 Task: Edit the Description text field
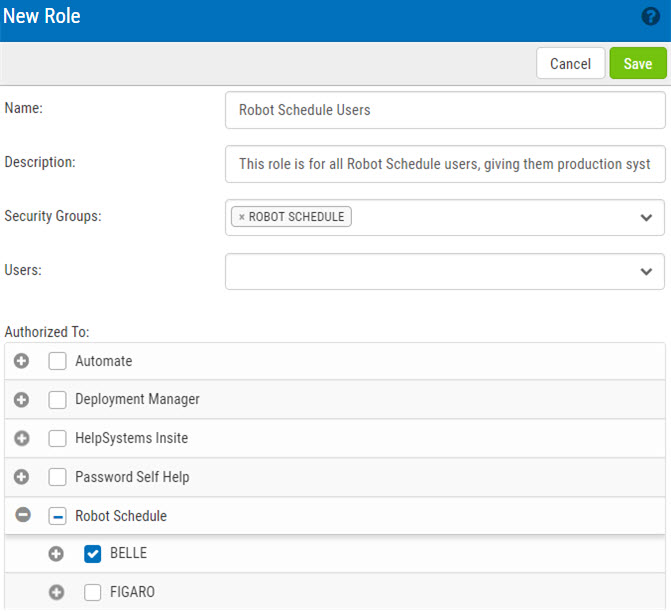[x=445, y=164]
